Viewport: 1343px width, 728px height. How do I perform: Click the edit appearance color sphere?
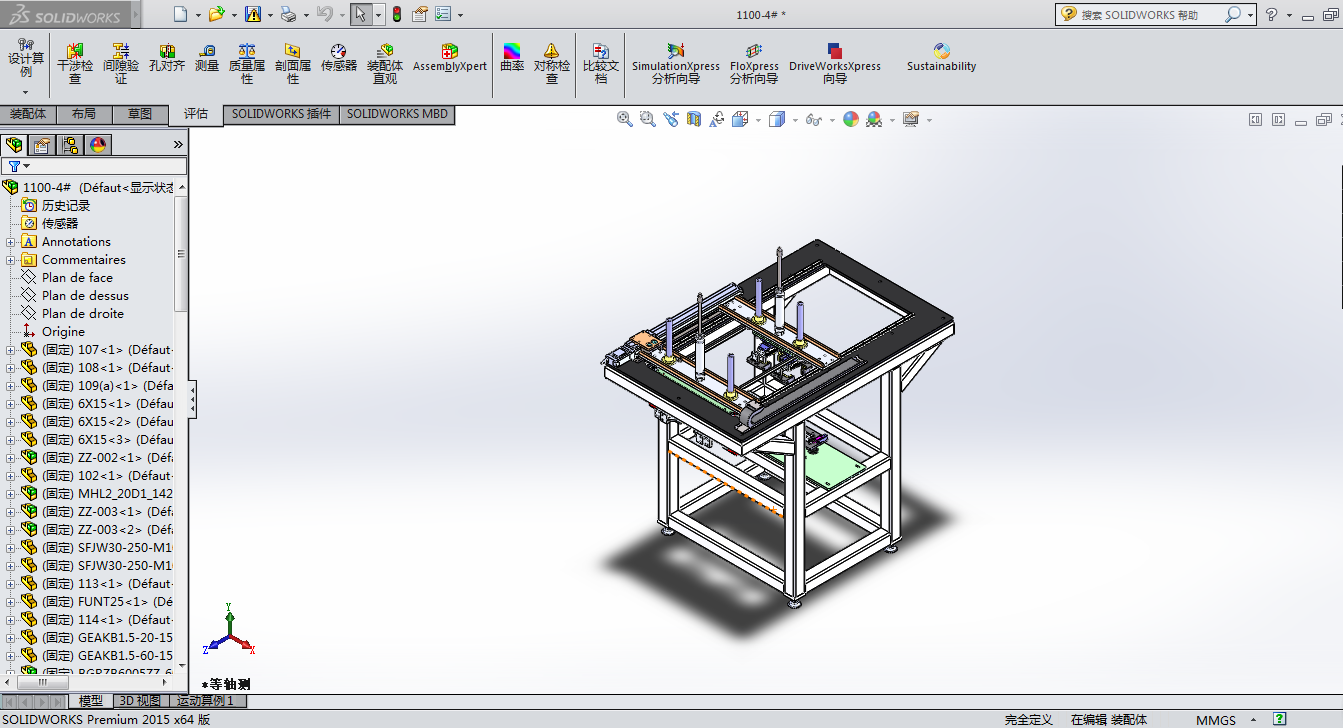pos(851,119)
